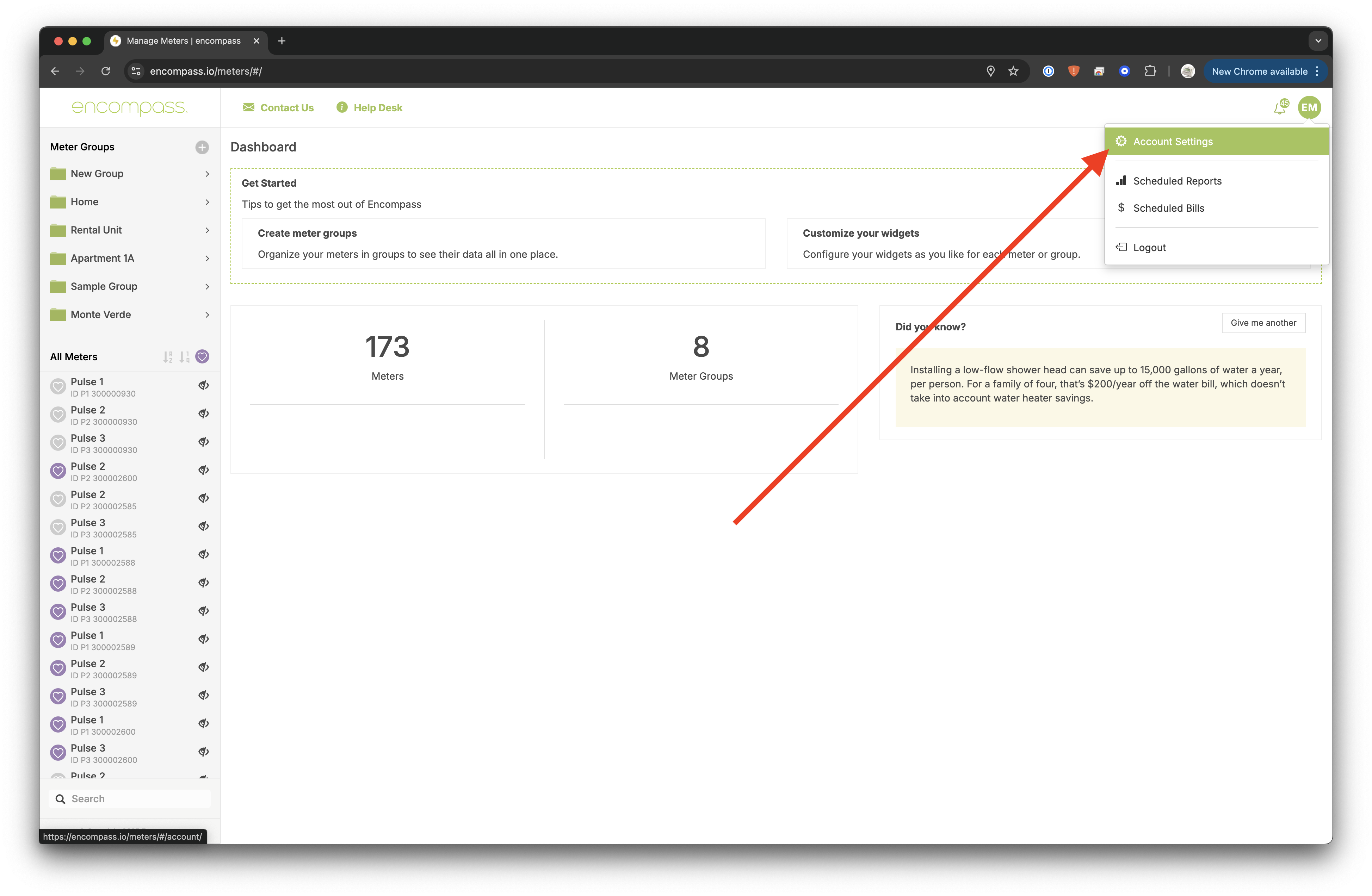Click the add Meter Group plus icon
The image size is (1372, 896).
coord(202,147)
